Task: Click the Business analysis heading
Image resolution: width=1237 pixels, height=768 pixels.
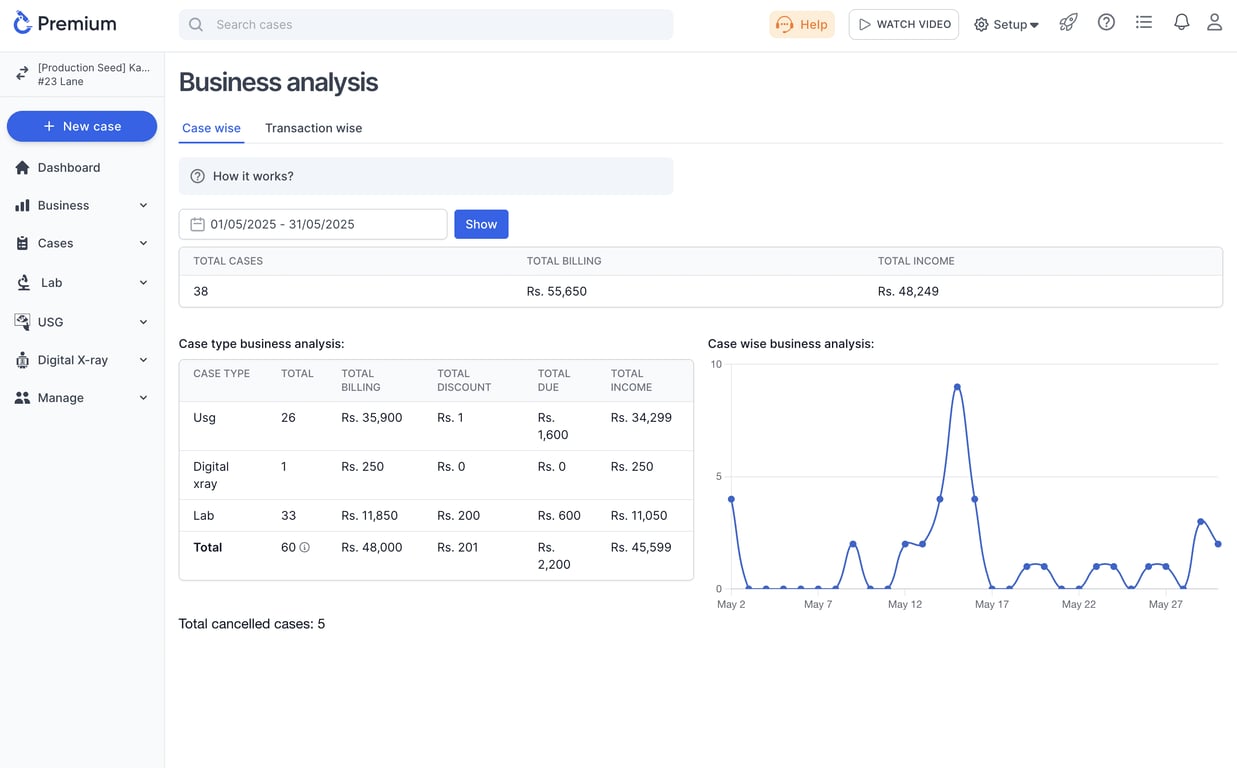Action: point(278,82)
